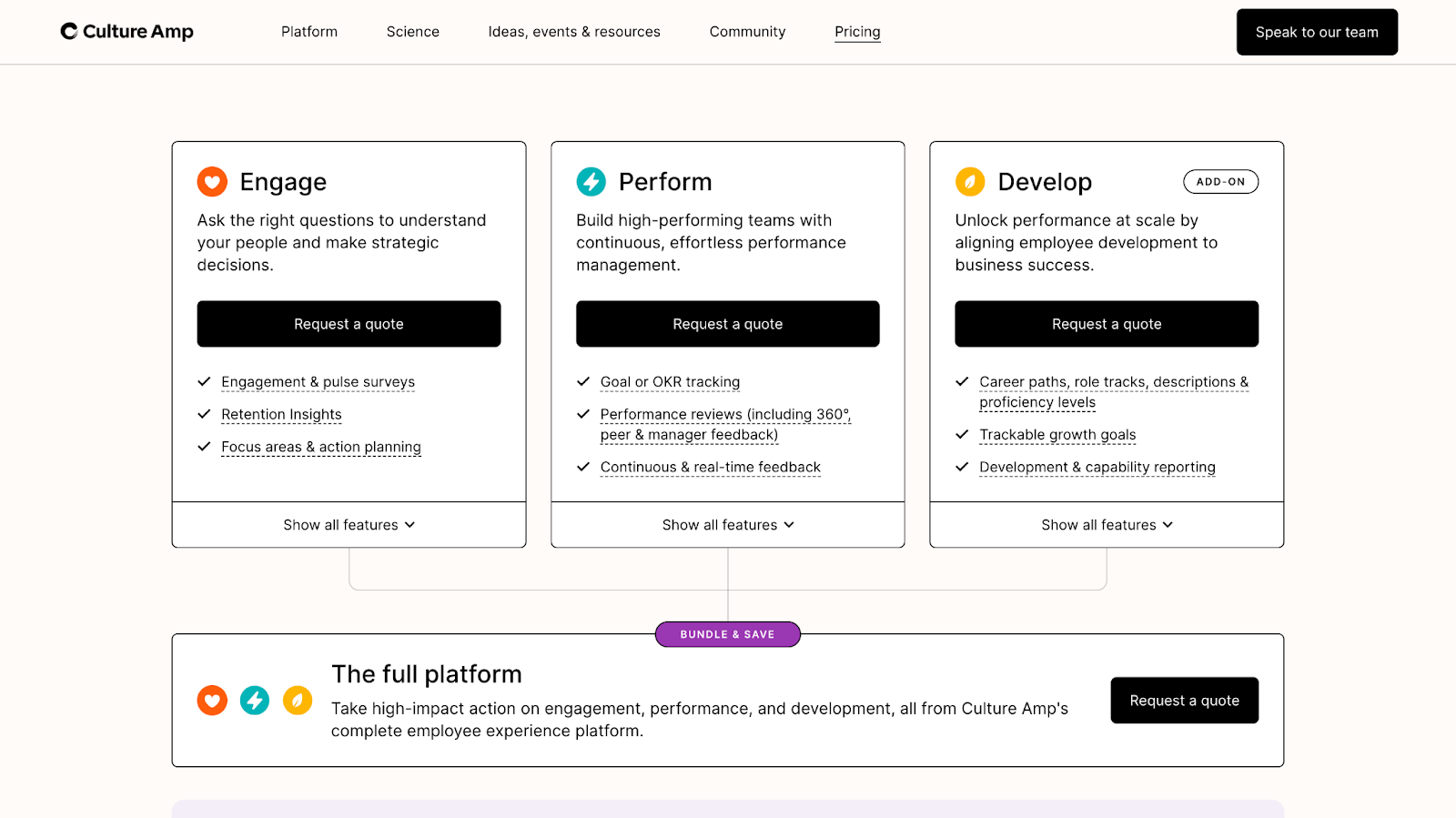The height and width of the screenshot is (818, 1456).
Task: Click Continuous & real-time feedback link
Action: pos(711,468)
